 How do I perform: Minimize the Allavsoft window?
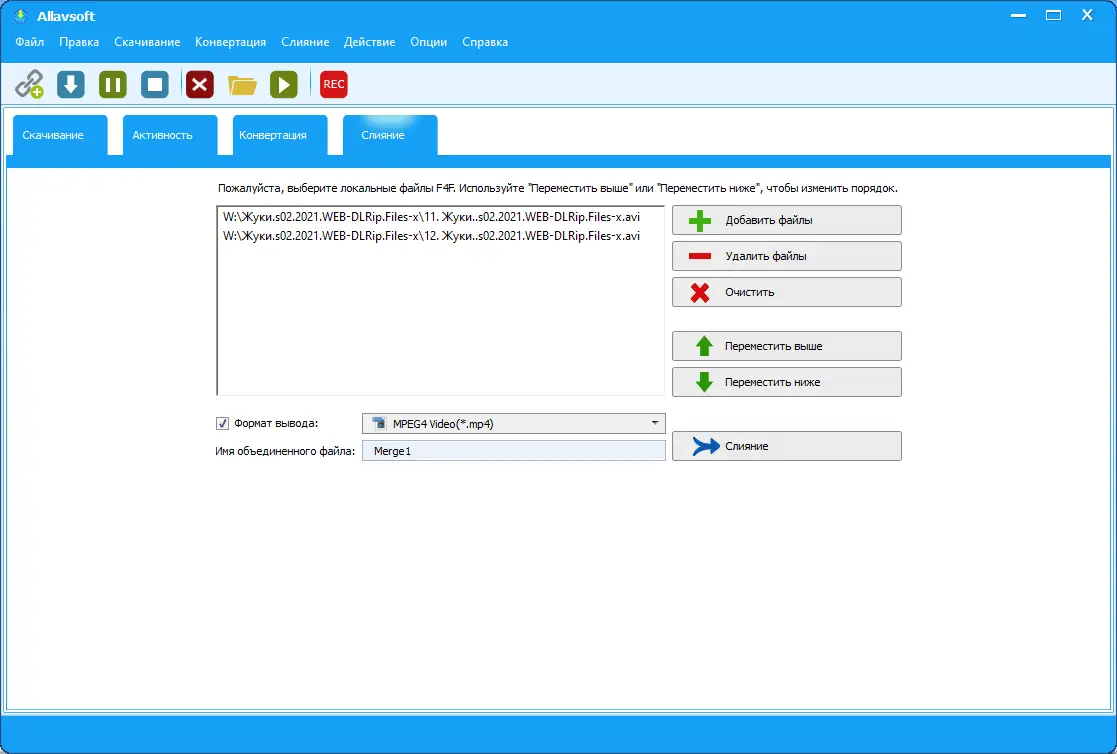[1019, 16]
